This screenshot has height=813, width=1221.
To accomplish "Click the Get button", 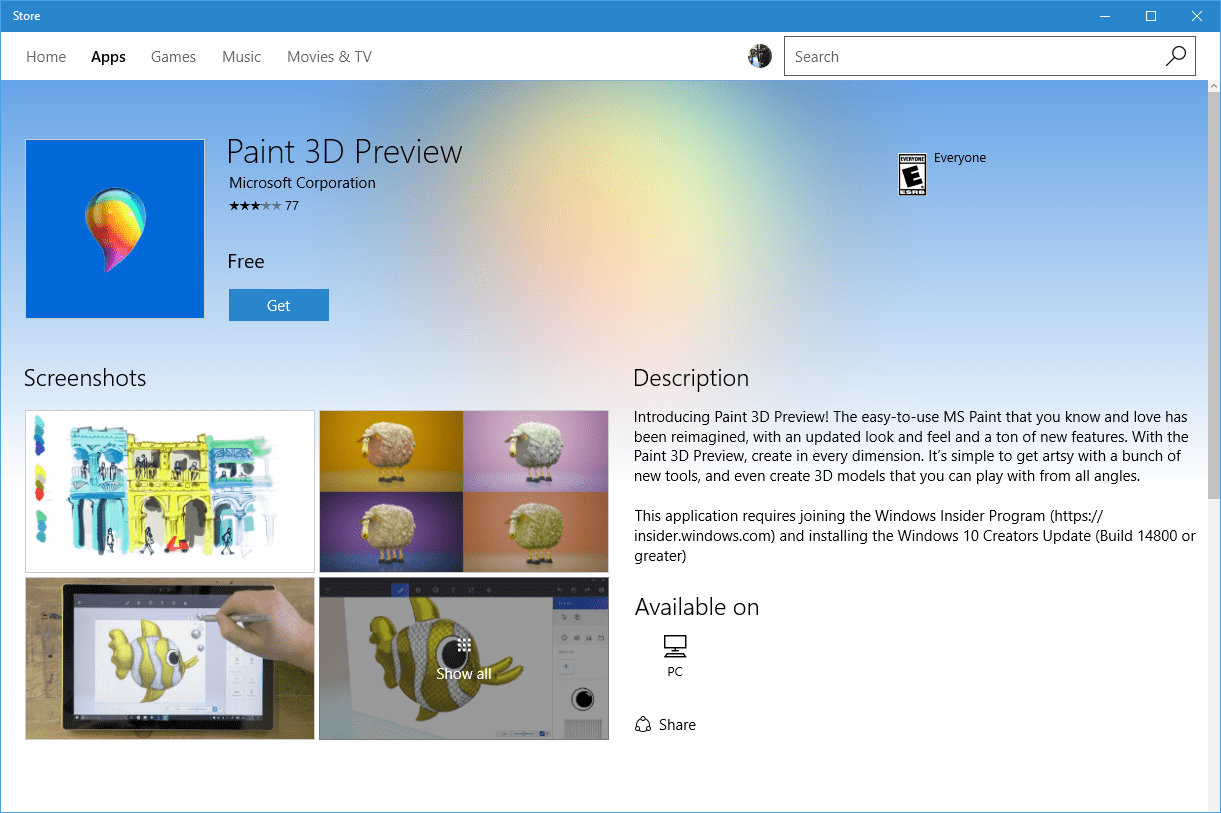I will click(x=278, y=305).
